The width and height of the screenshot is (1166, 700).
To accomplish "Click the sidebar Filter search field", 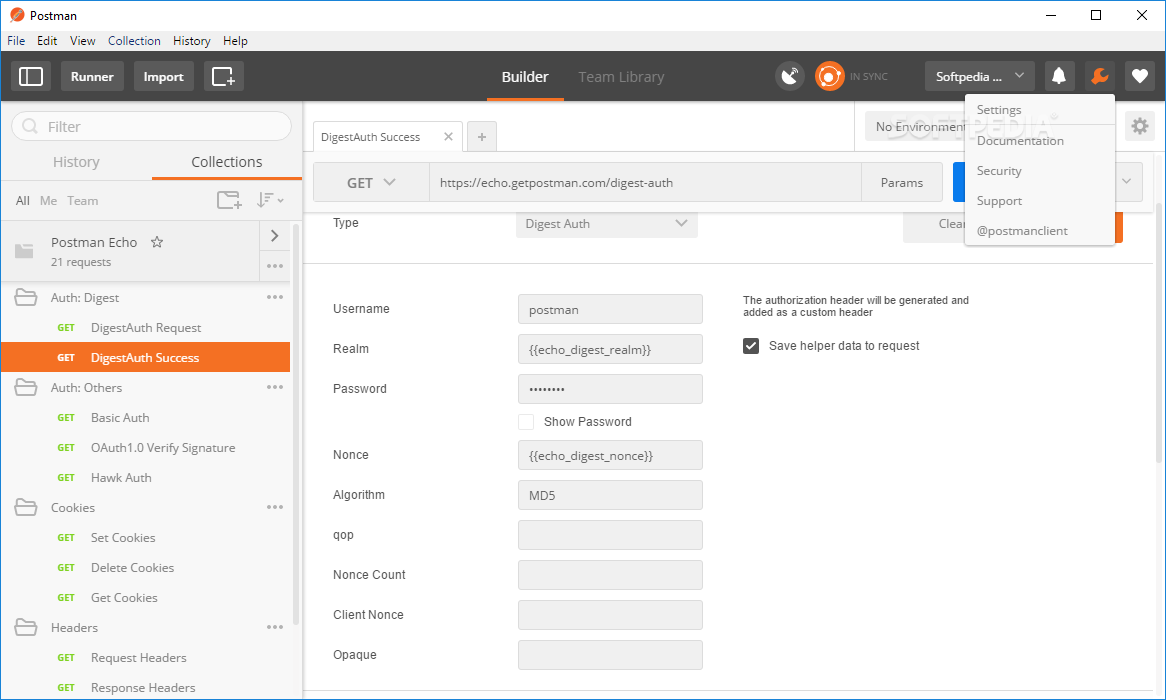I will (x=152, y=126).
